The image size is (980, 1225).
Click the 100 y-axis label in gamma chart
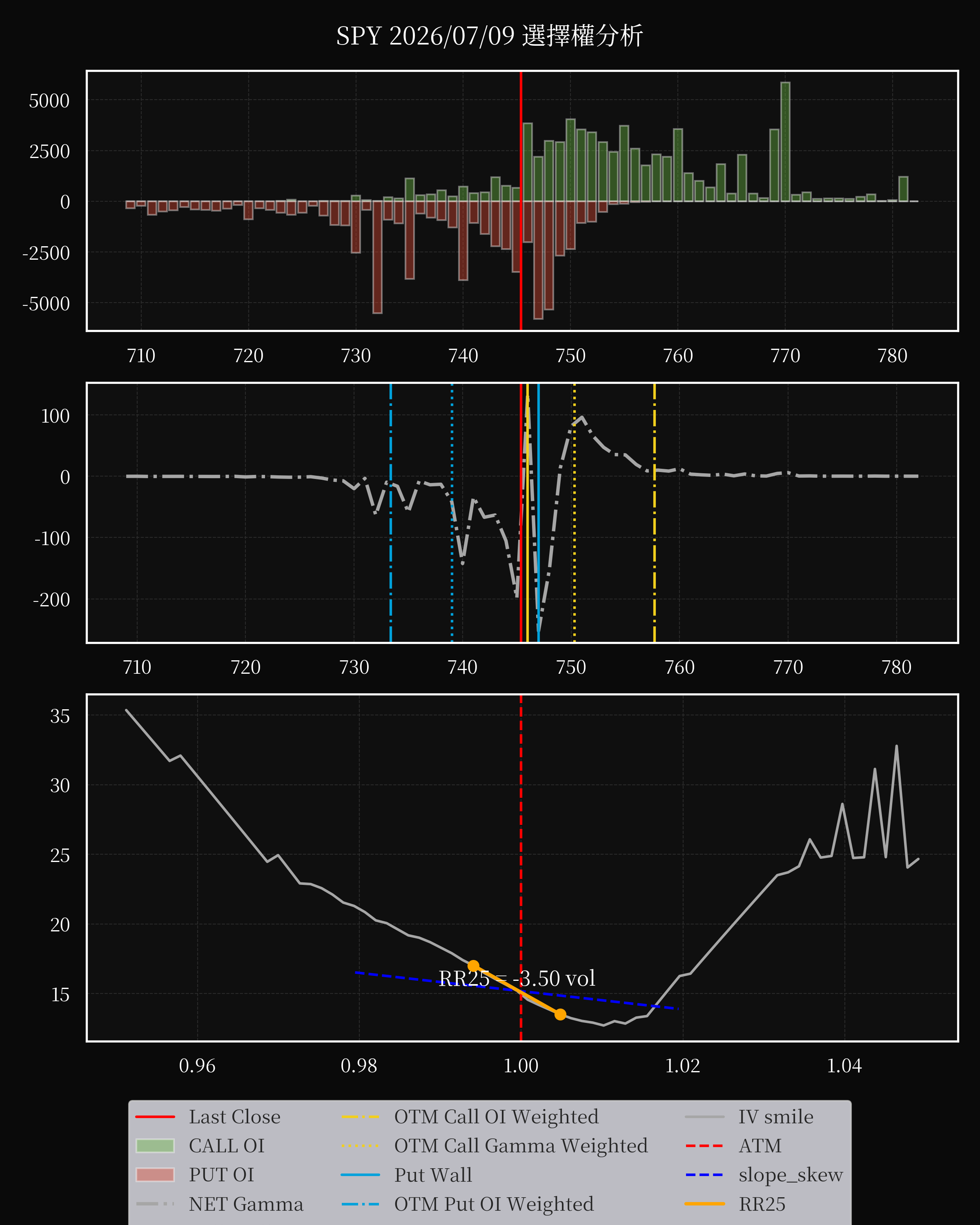(56, 416)
